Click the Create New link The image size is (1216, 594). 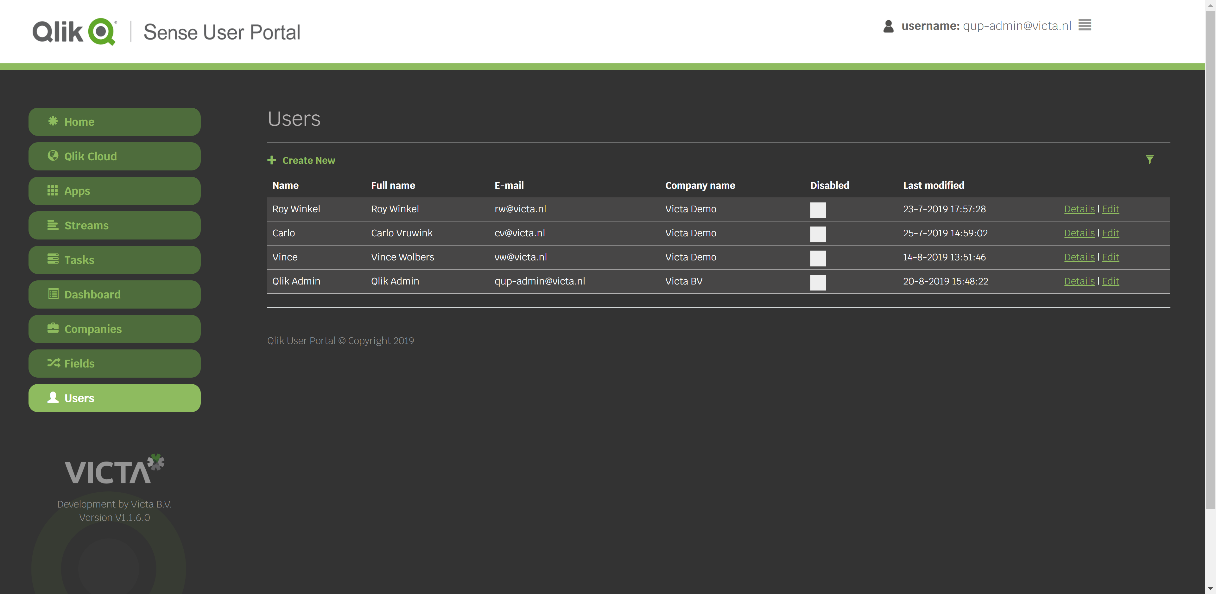[x=309, y=160]
